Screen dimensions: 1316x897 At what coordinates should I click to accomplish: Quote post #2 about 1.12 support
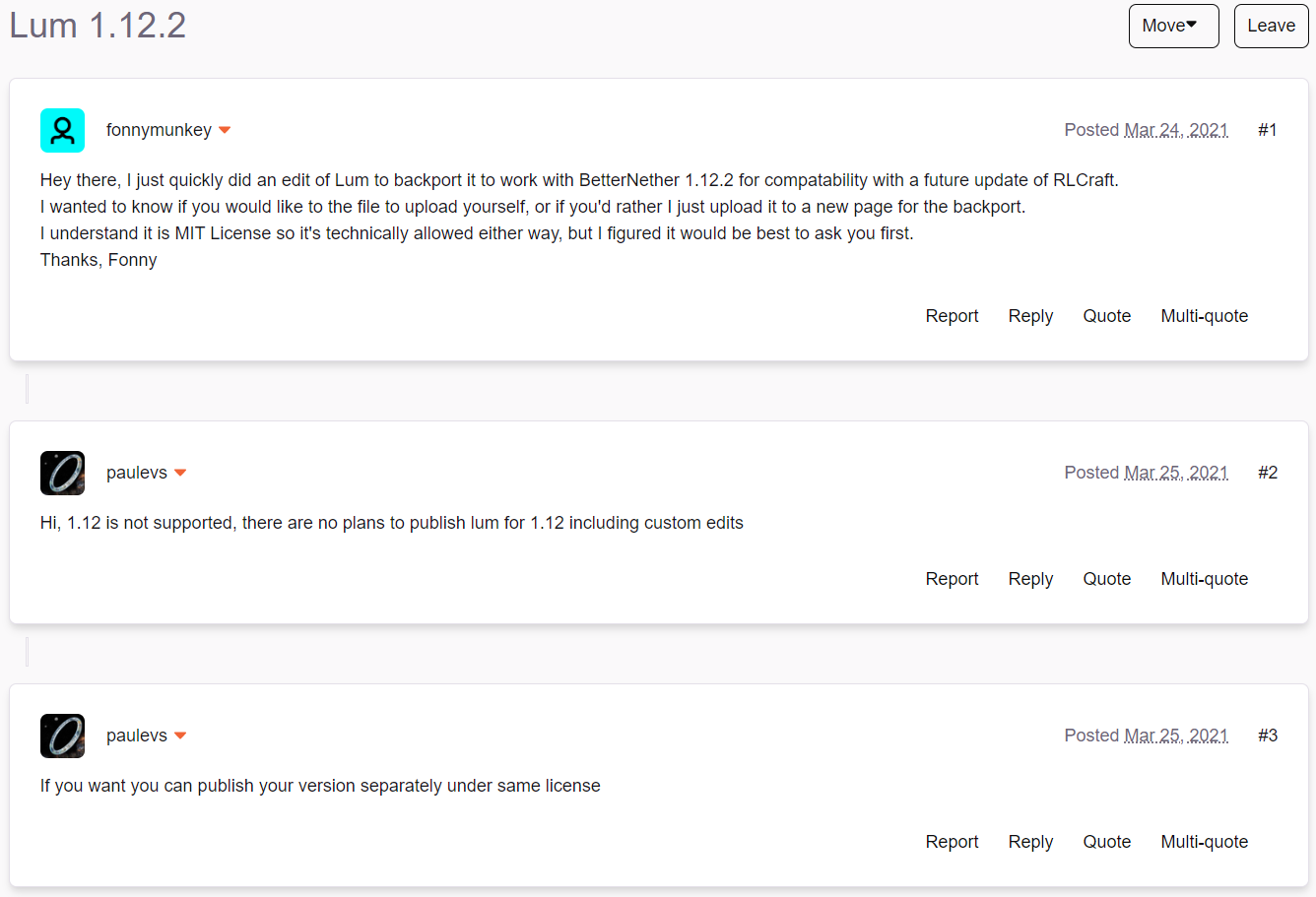coord(1106,579)
